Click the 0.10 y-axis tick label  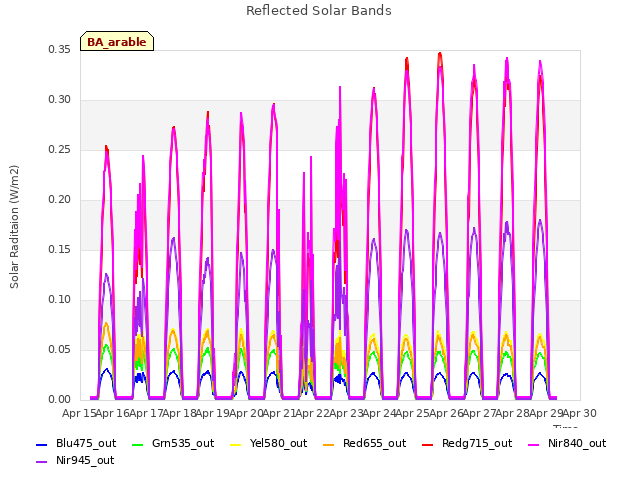coord(60,300)
